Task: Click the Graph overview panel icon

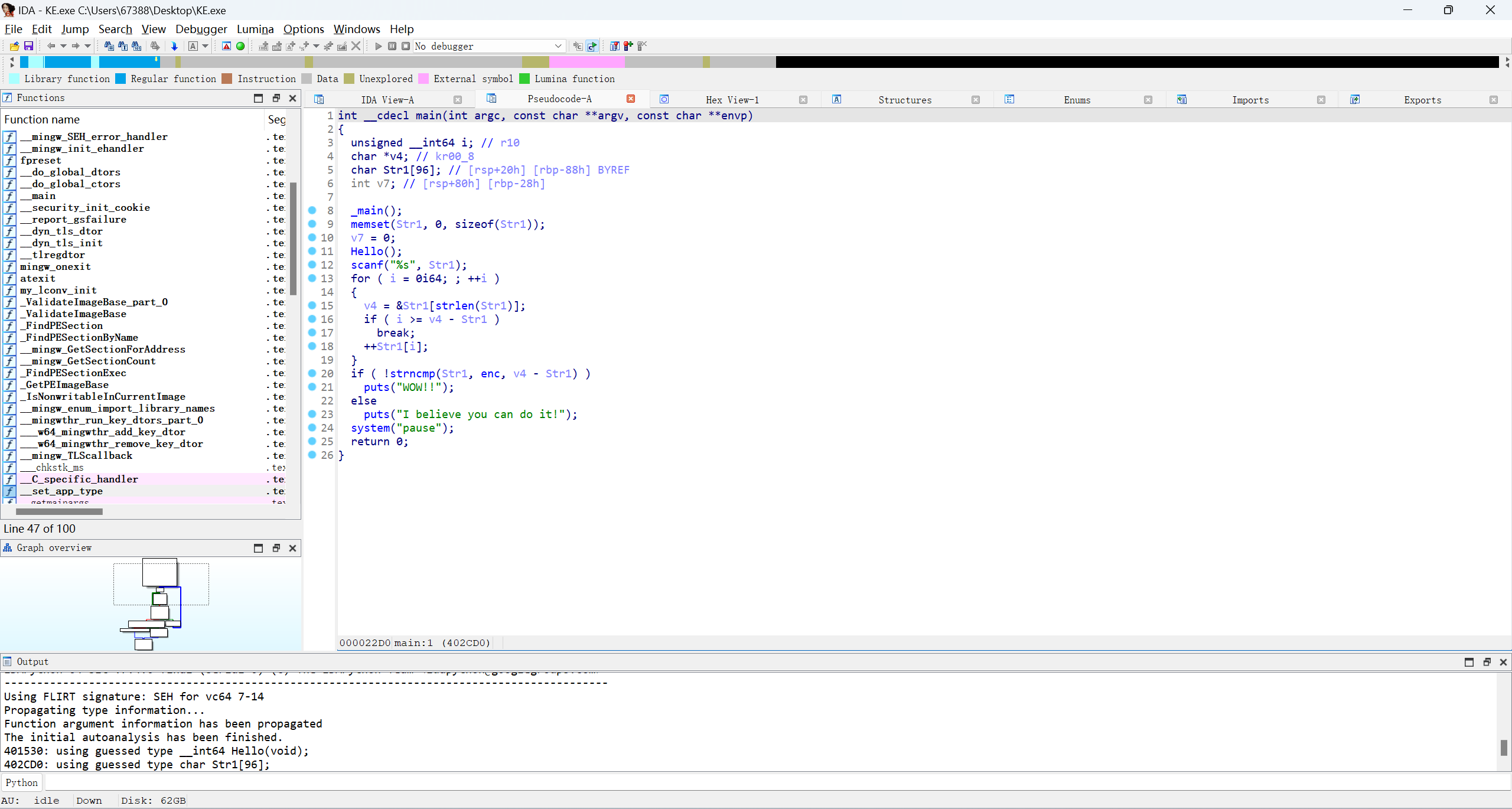Action: pos(8,548)
